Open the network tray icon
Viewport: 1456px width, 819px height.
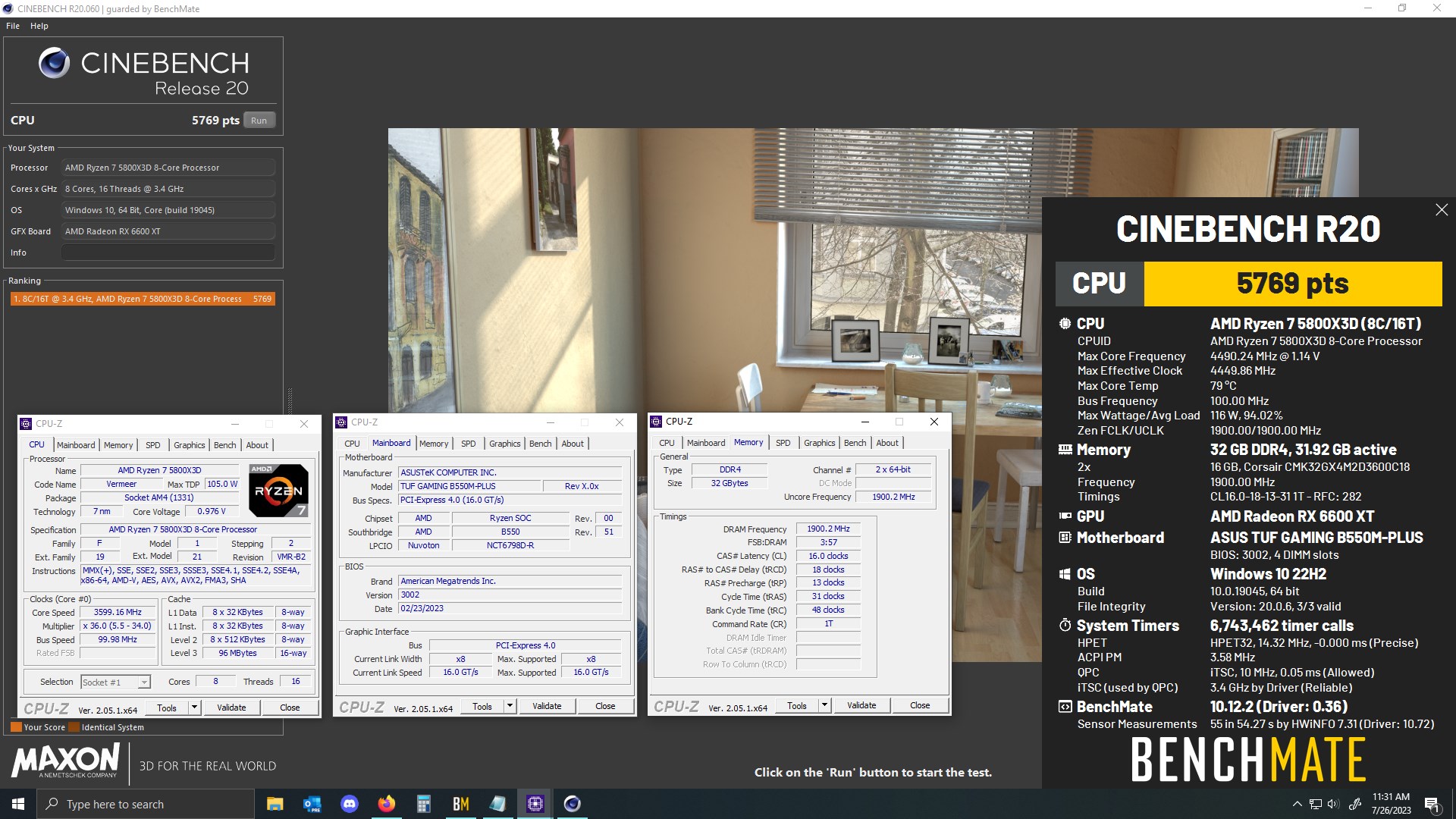pyautogui.click(x=1315, y=804)
